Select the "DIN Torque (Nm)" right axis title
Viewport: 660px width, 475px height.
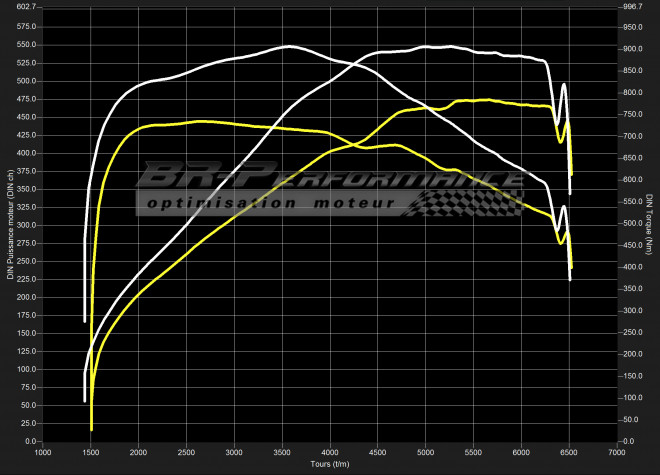[649, 224]
